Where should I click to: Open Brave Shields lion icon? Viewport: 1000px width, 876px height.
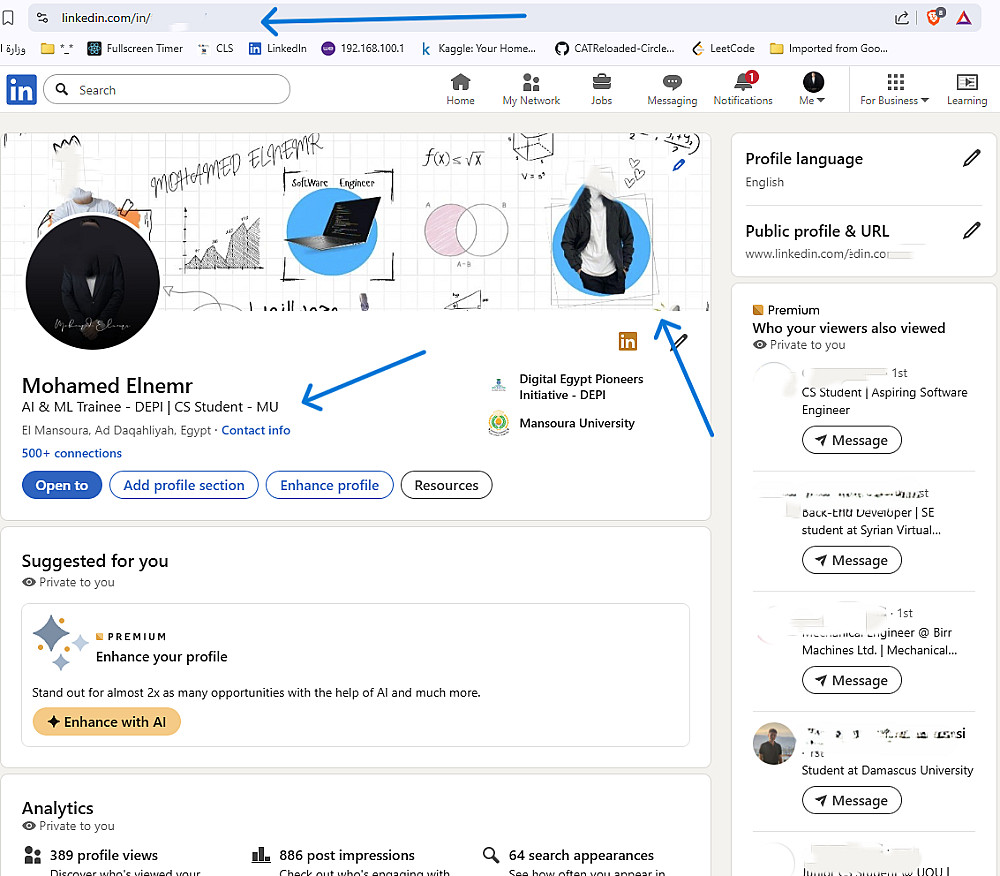pyautogui.click(x=934, y=17)
